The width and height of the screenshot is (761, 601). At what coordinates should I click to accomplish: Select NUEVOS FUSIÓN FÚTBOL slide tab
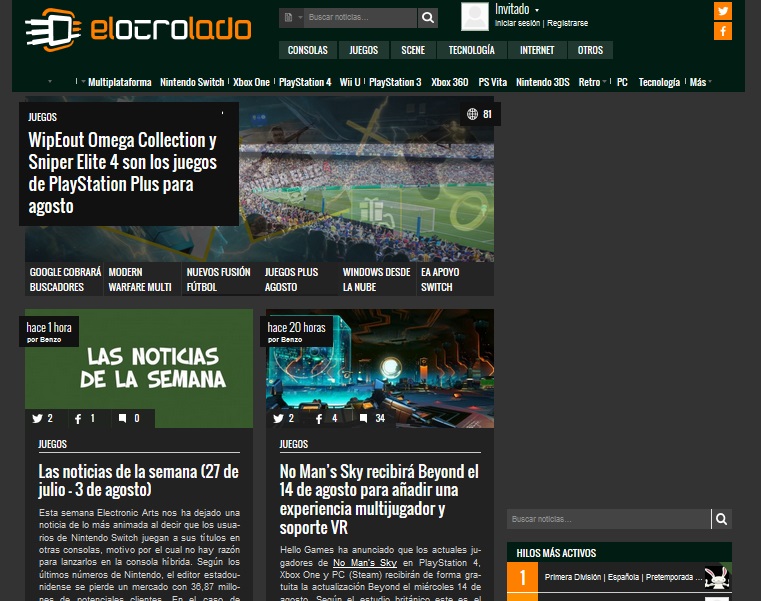point(220,279)
